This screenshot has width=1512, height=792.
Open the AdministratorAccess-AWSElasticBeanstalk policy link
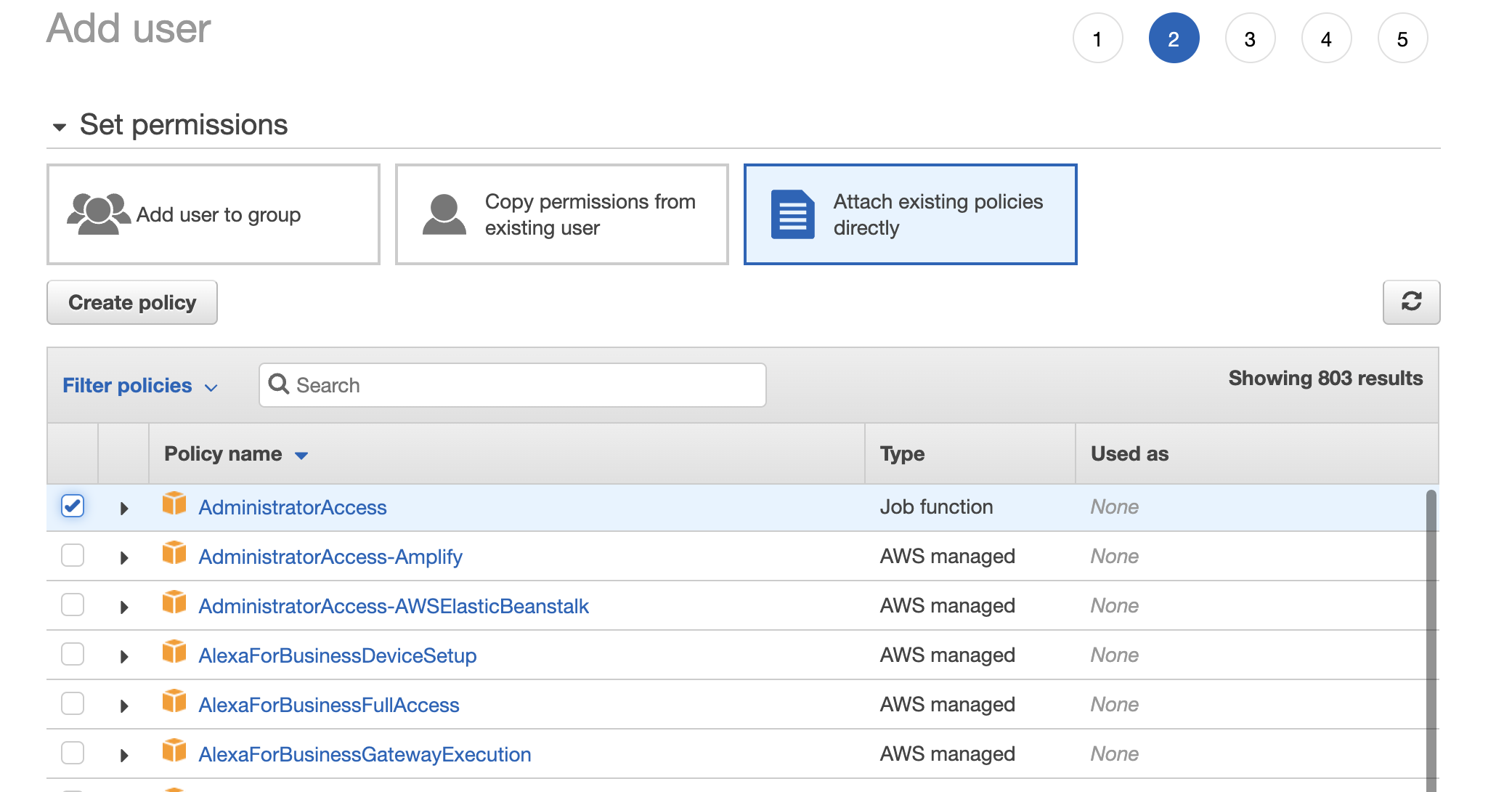[x=394, y=606]
